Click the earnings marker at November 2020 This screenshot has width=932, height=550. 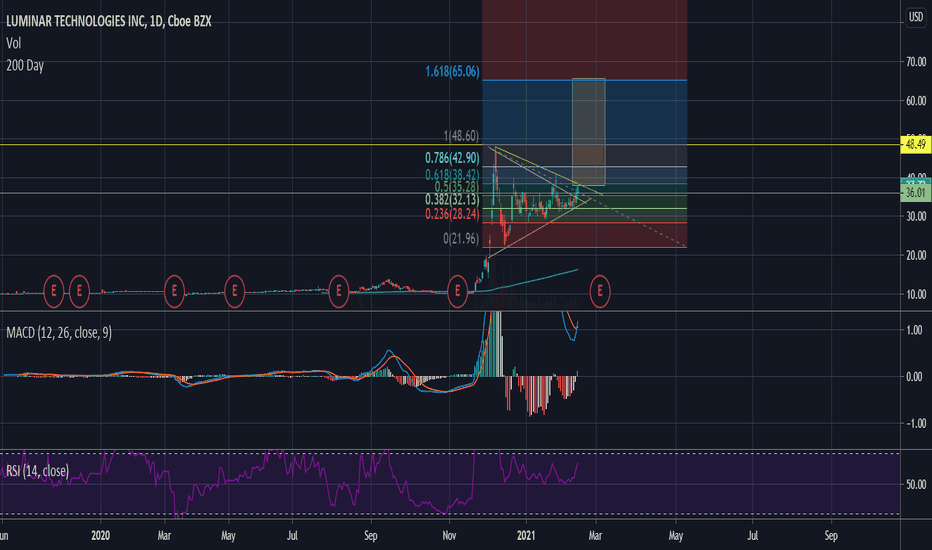tap(457, 291)
